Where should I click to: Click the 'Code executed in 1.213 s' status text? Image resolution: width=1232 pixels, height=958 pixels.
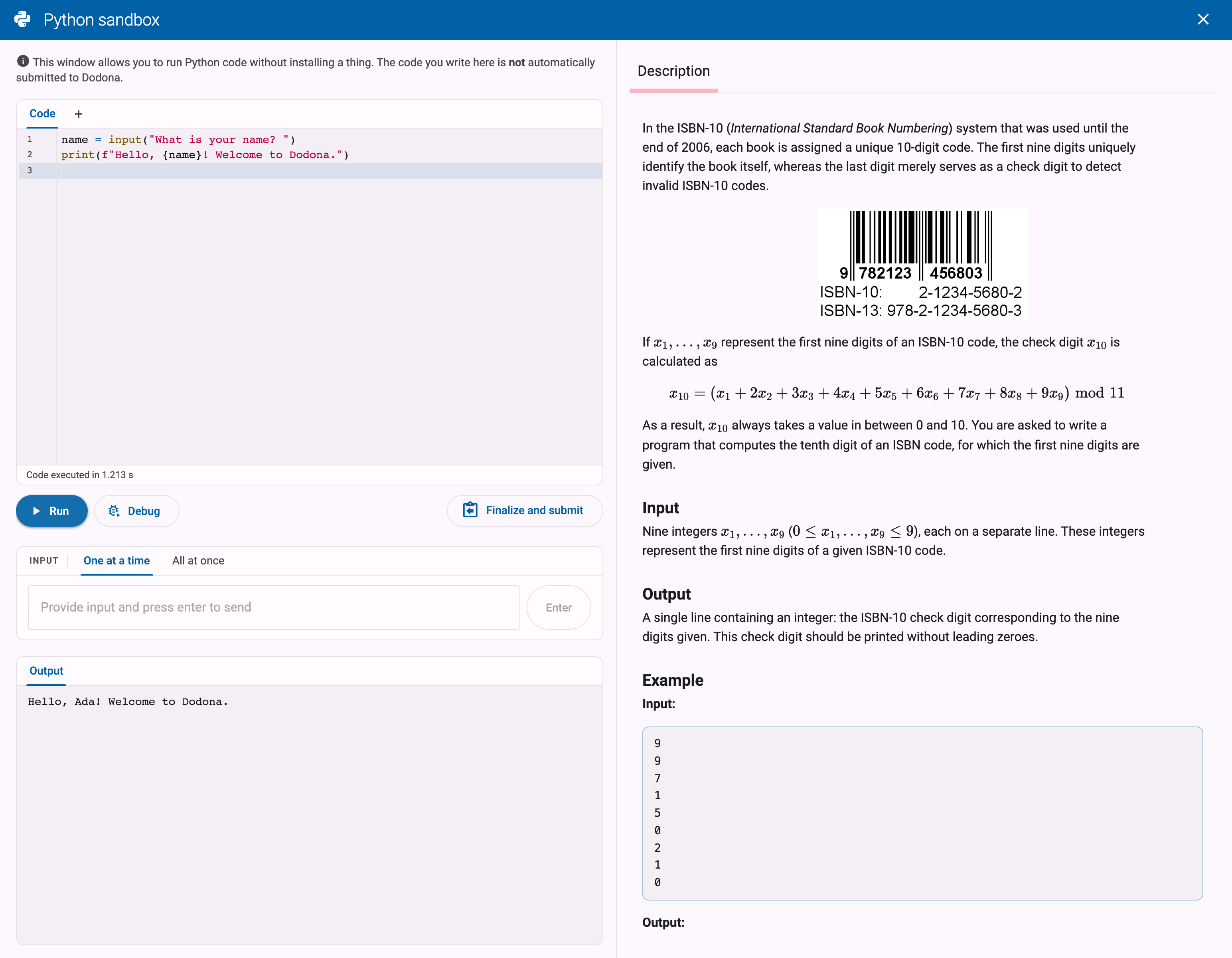click(x=79, y=475)
